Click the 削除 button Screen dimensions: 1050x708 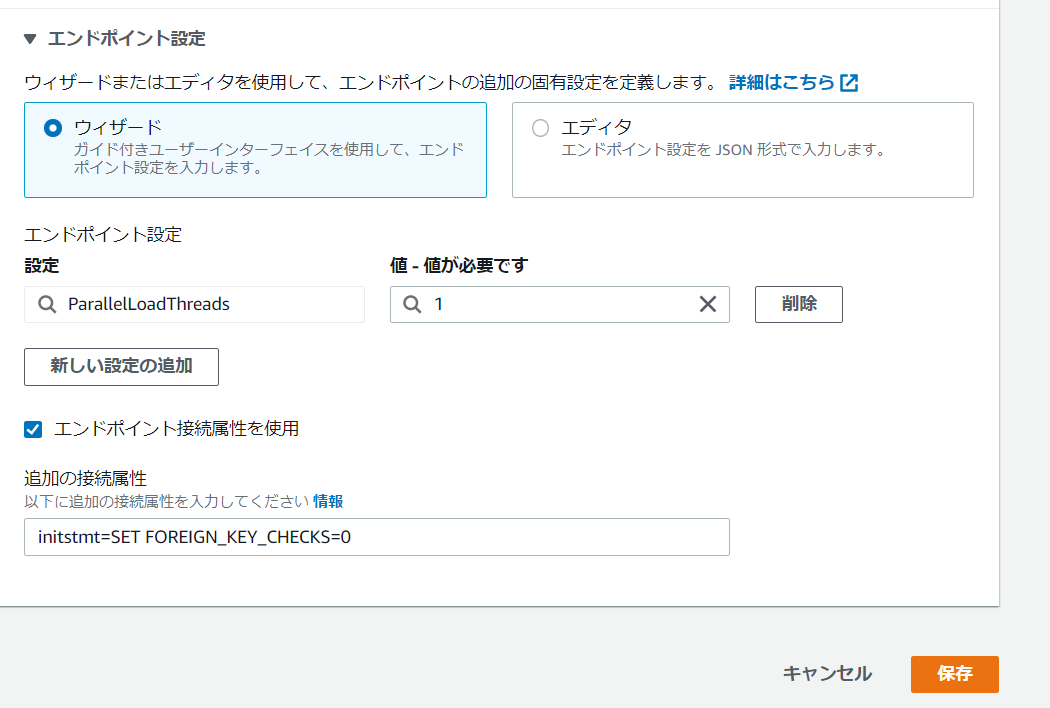click(x=799, y=304)
